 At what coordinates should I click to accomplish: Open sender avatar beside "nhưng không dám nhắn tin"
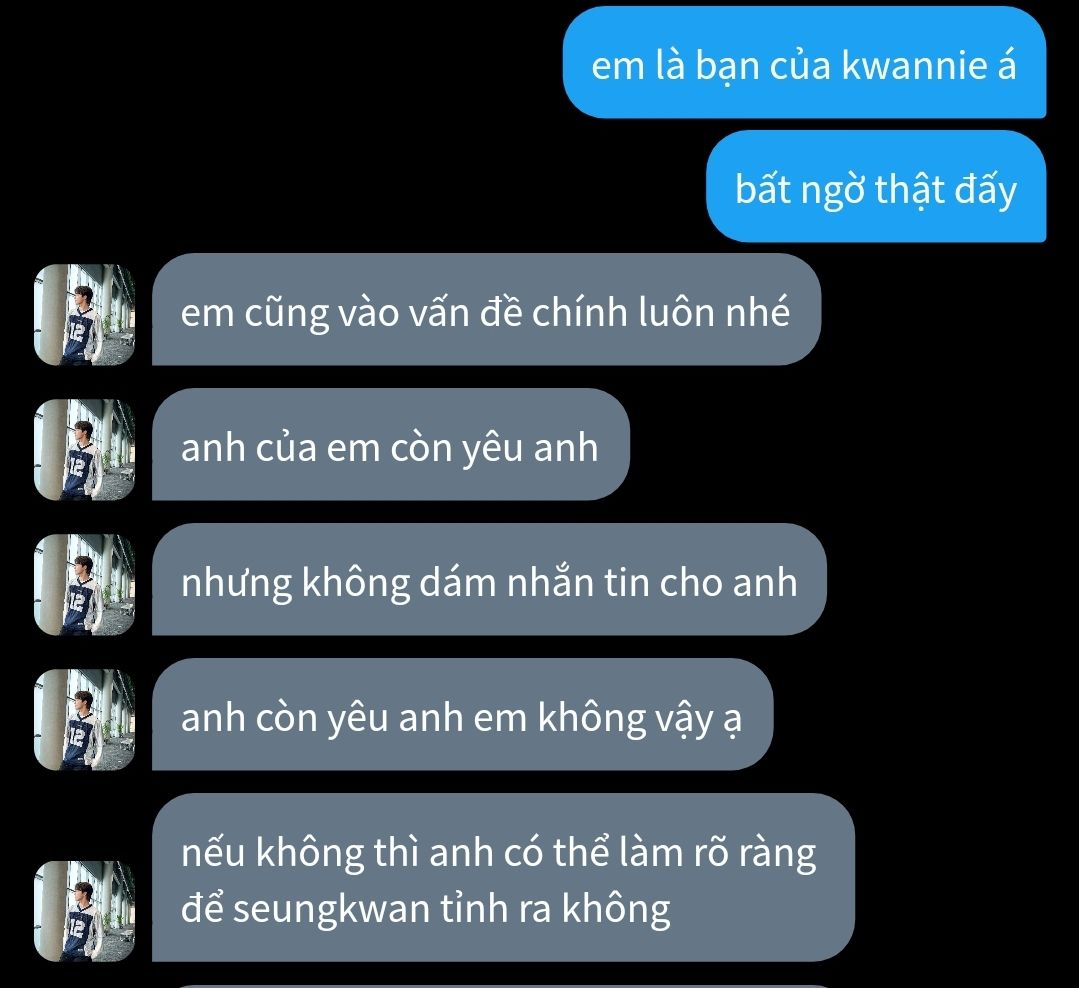tap(85, 584)
